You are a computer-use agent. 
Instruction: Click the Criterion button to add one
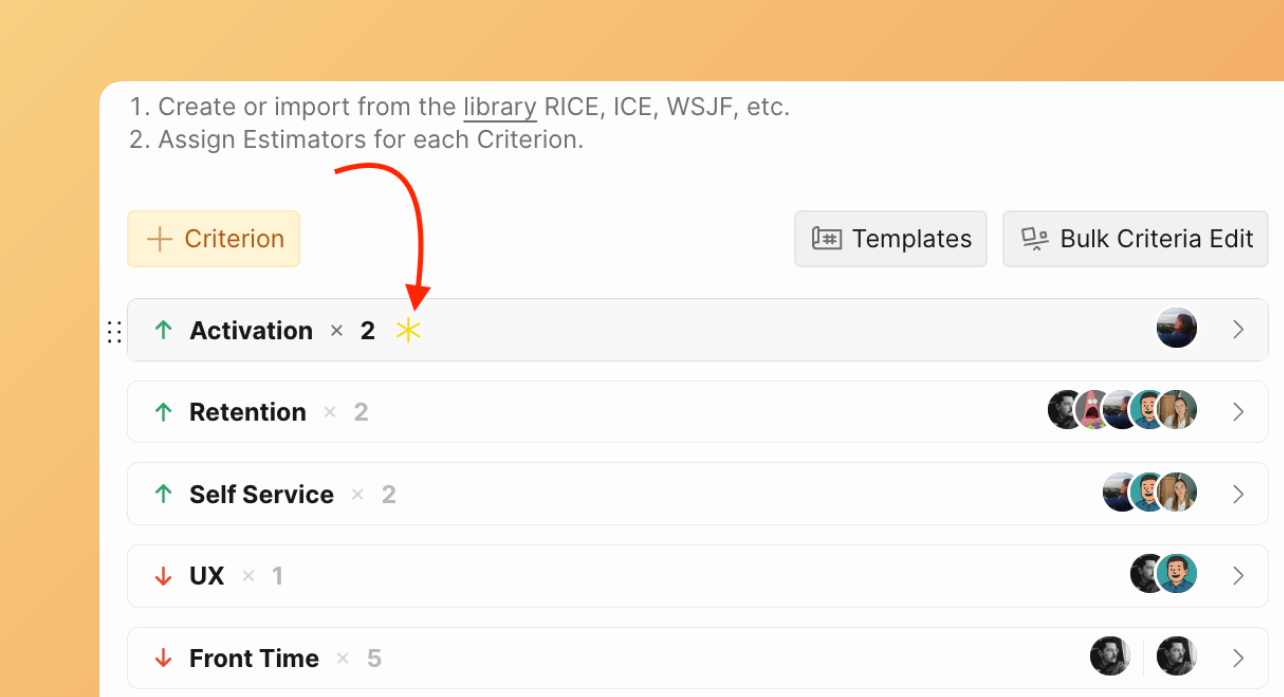(213, 239)
